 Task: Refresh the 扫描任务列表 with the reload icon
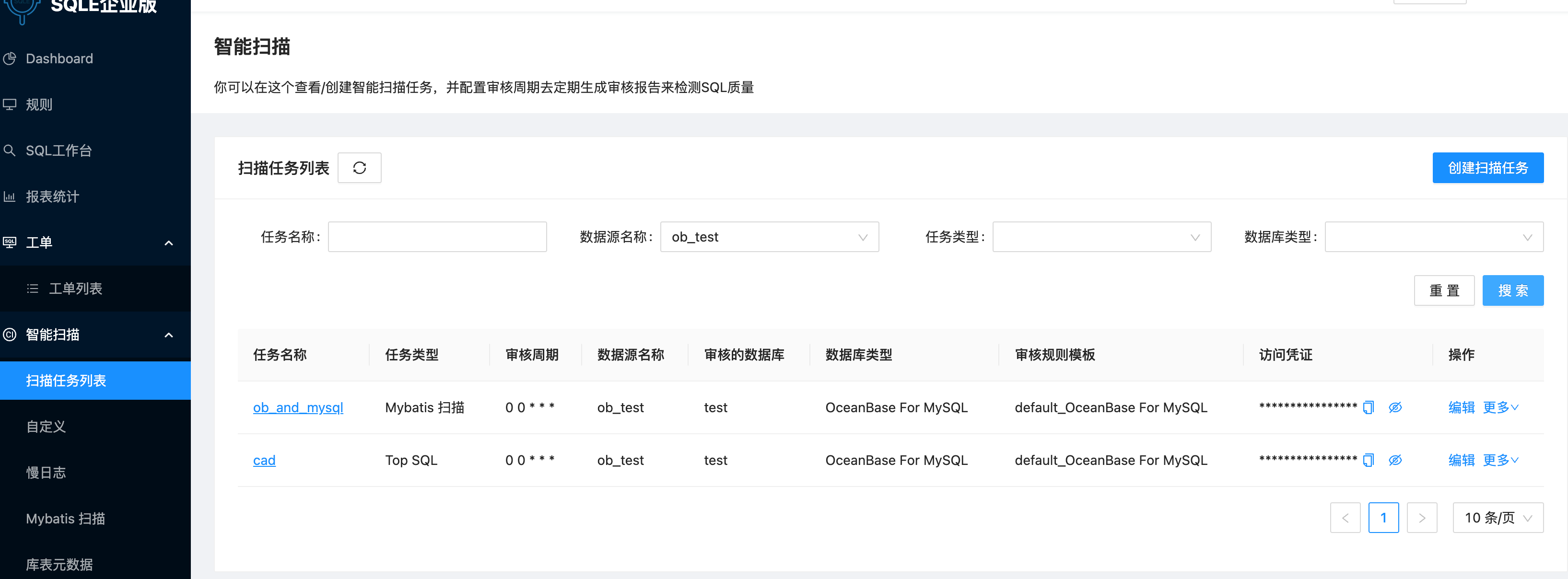pos(359,167)
